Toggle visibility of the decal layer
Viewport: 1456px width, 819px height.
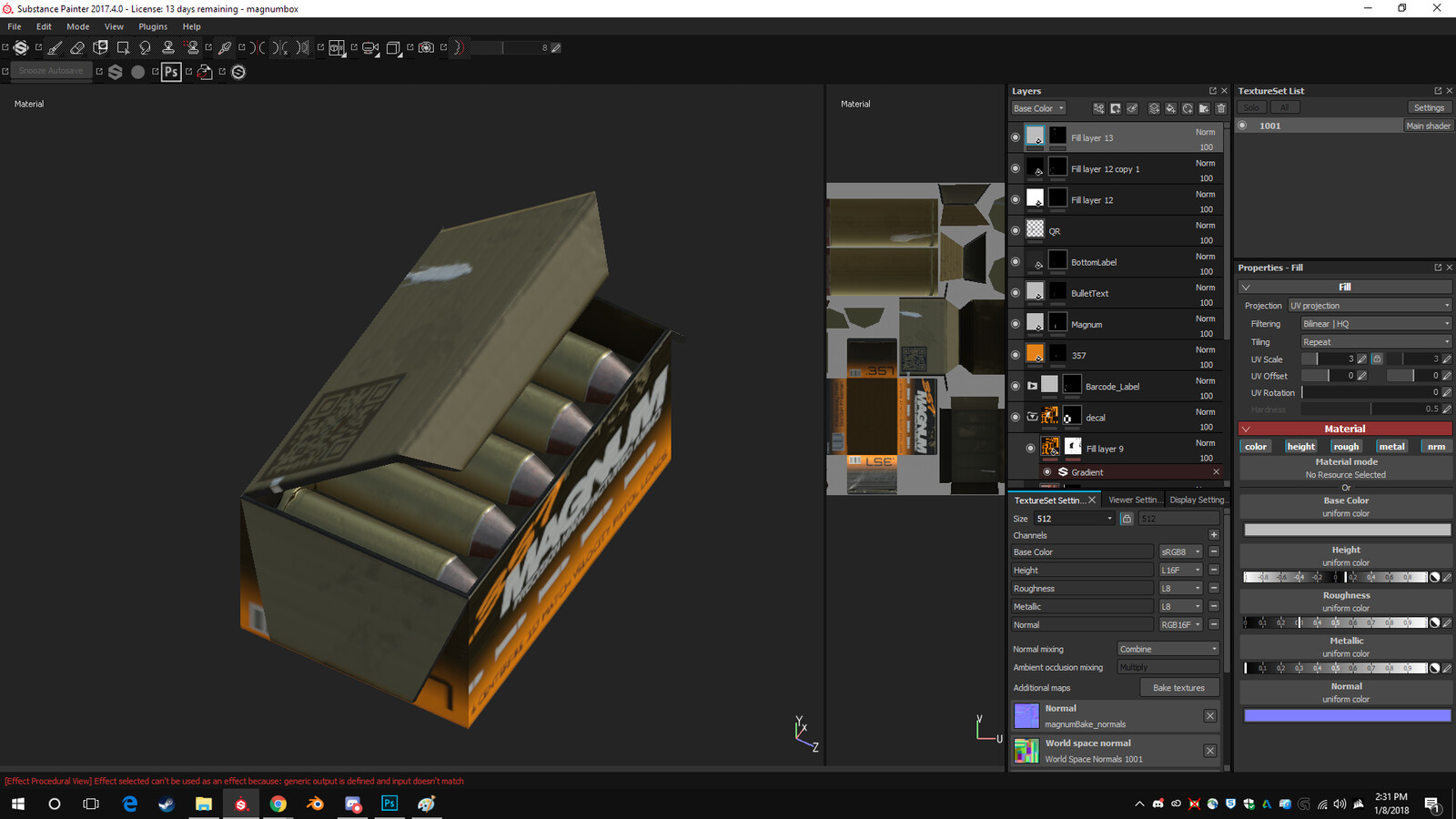[x=1016, y=417]
